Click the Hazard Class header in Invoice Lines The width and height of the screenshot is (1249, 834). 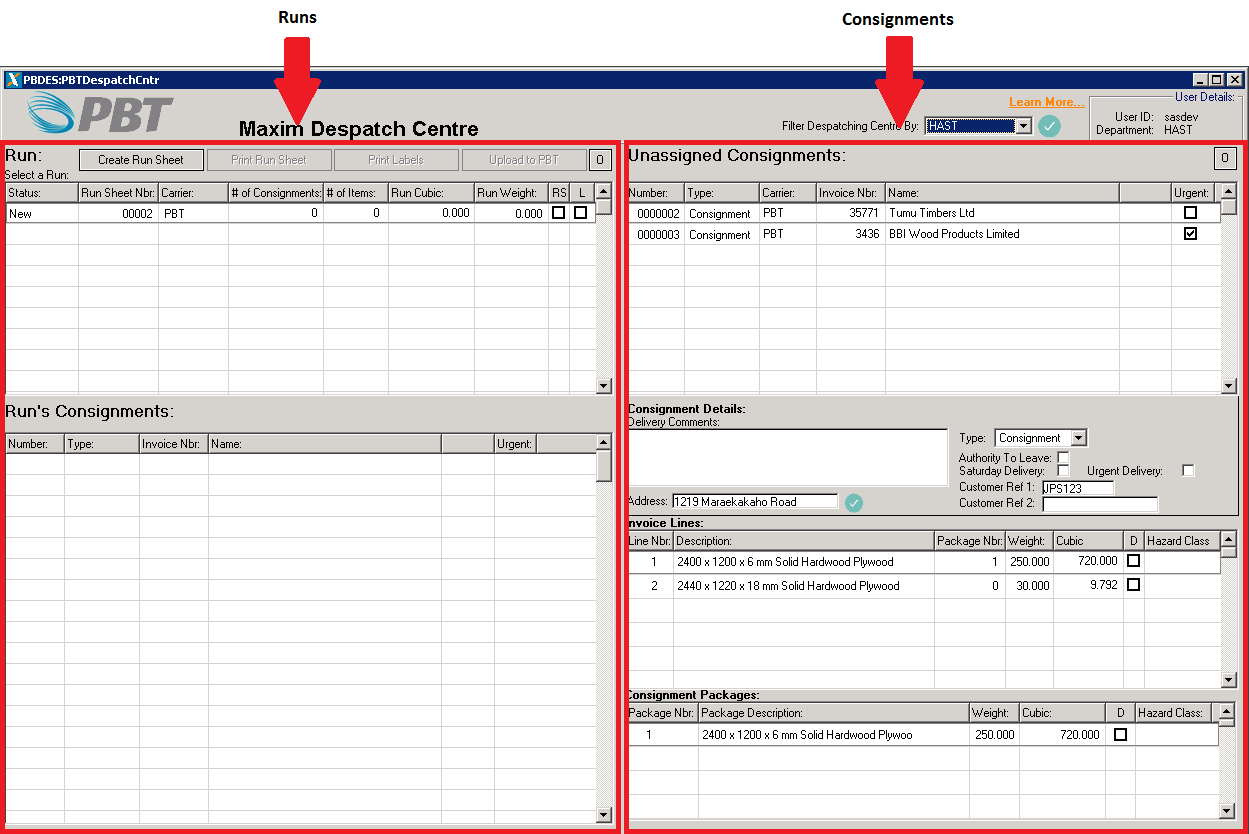tap(1182, 541)
